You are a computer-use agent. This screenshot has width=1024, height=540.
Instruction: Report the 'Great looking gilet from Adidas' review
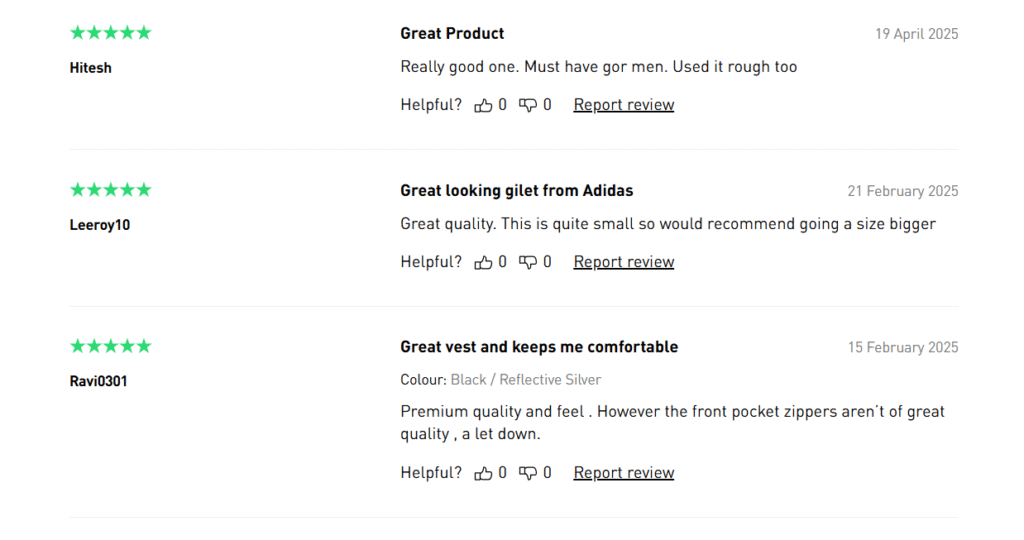pos(624,262)
